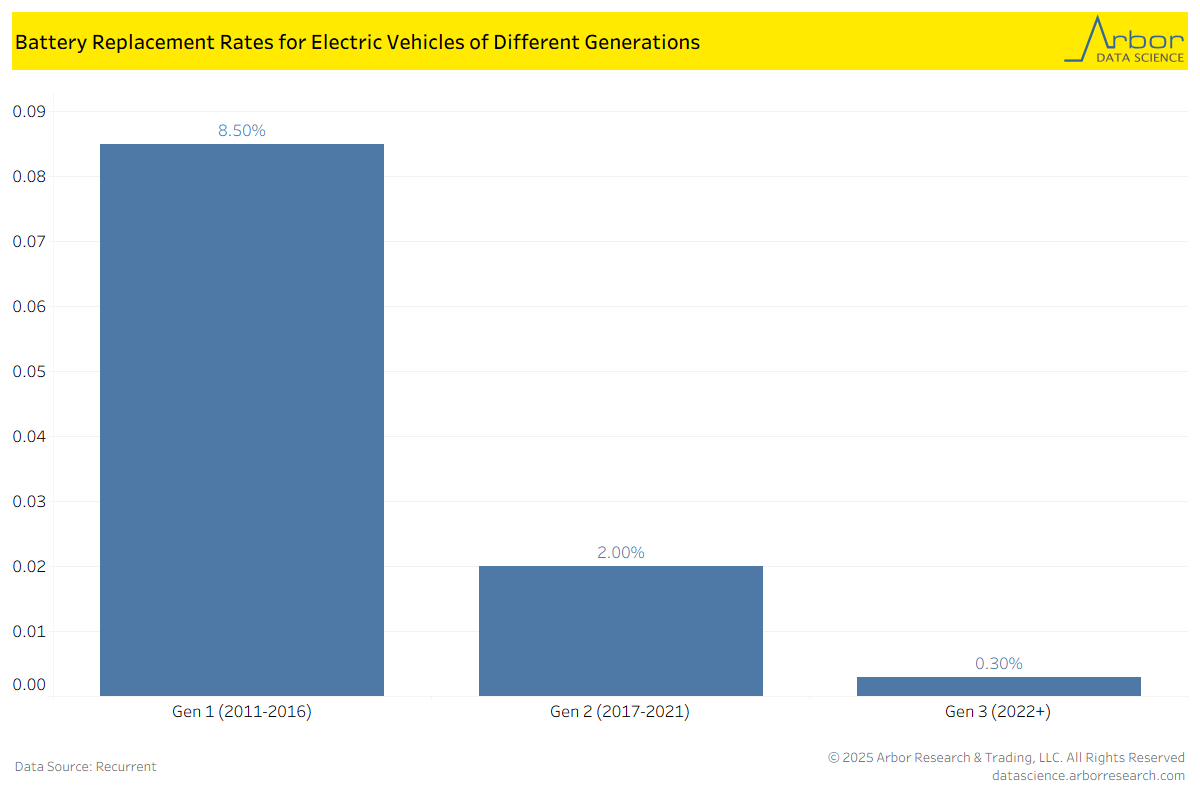This screenshot has height=800, width=1200.
Task: Click the 0.09 y-axis tick label
Action: click(29, 111)
